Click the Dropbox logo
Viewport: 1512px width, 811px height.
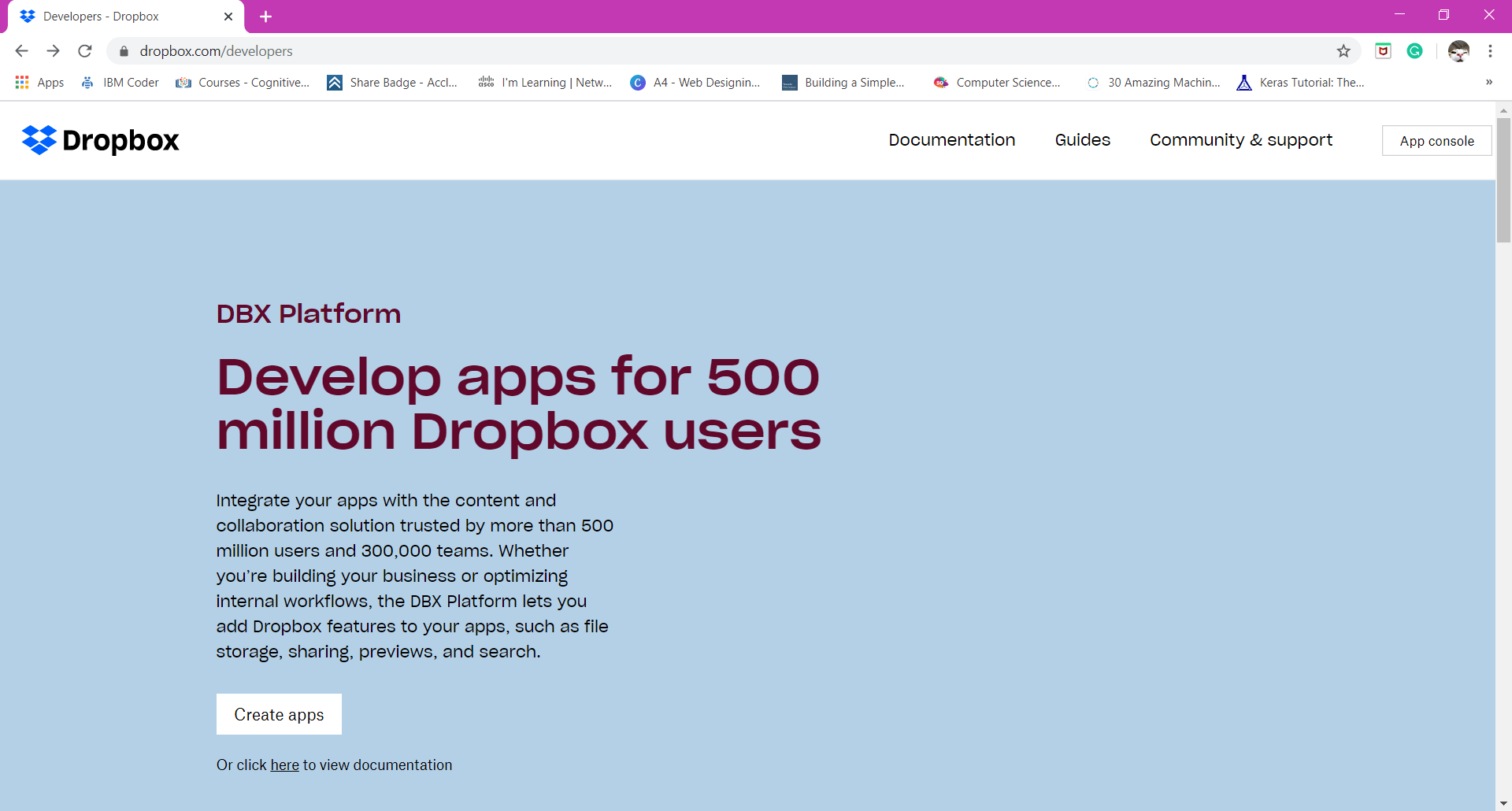(99, 140)
